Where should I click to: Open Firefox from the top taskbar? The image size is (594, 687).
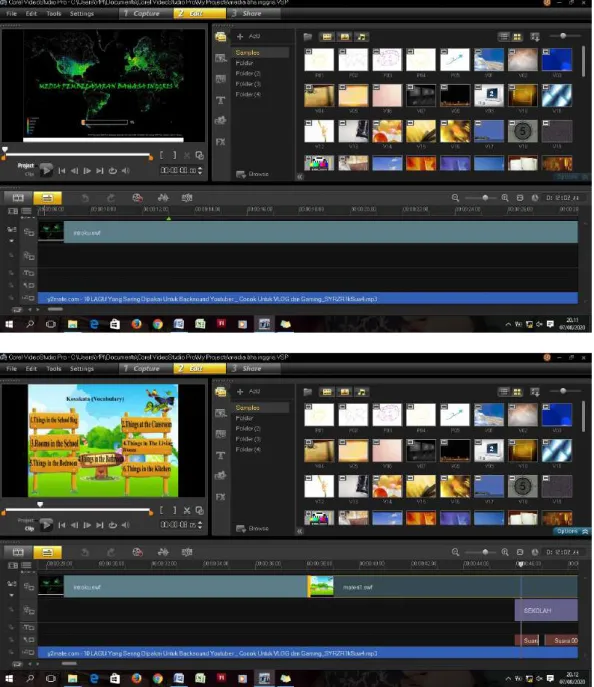coord(136,325)
